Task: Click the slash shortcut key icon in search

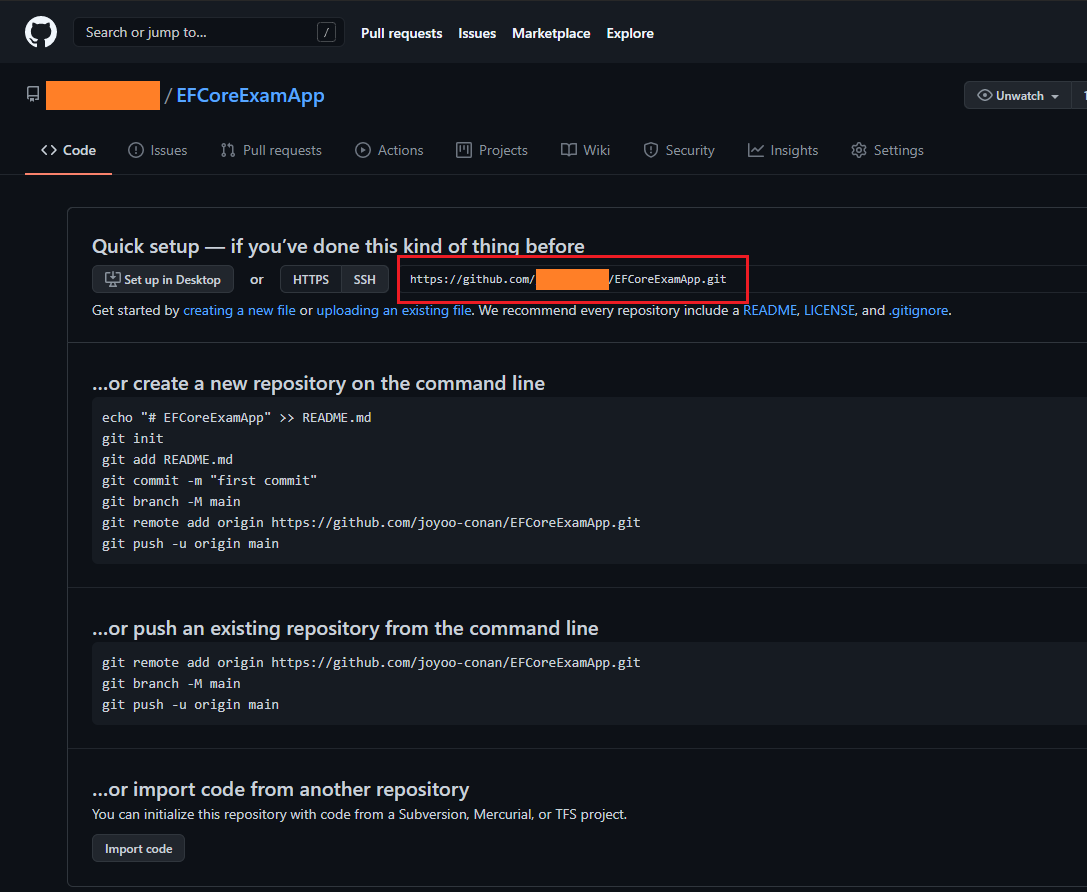Action: coord(326,33)
